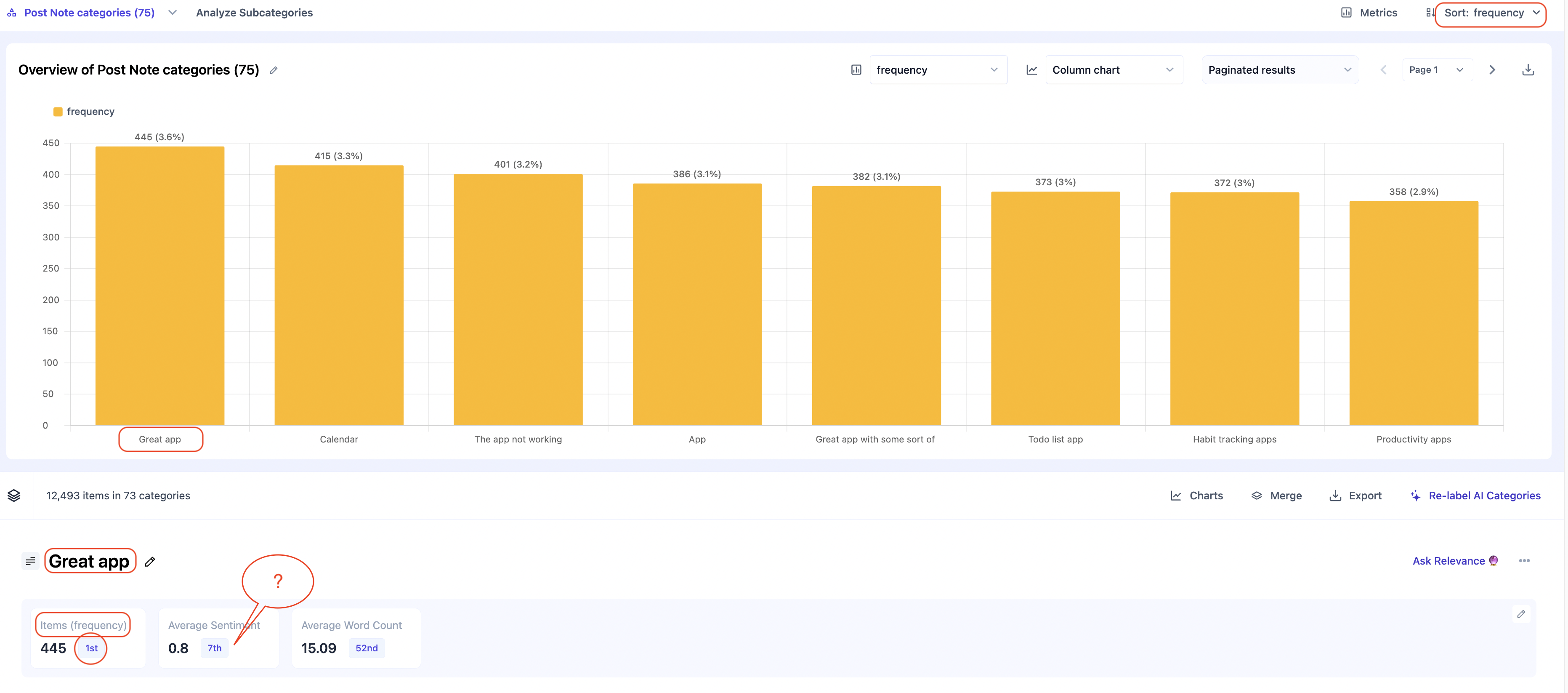The height and width of the screenshot is (693, 1568).
Task: Open the Sort: frequency dropdown
Action: click(1491, 13)
